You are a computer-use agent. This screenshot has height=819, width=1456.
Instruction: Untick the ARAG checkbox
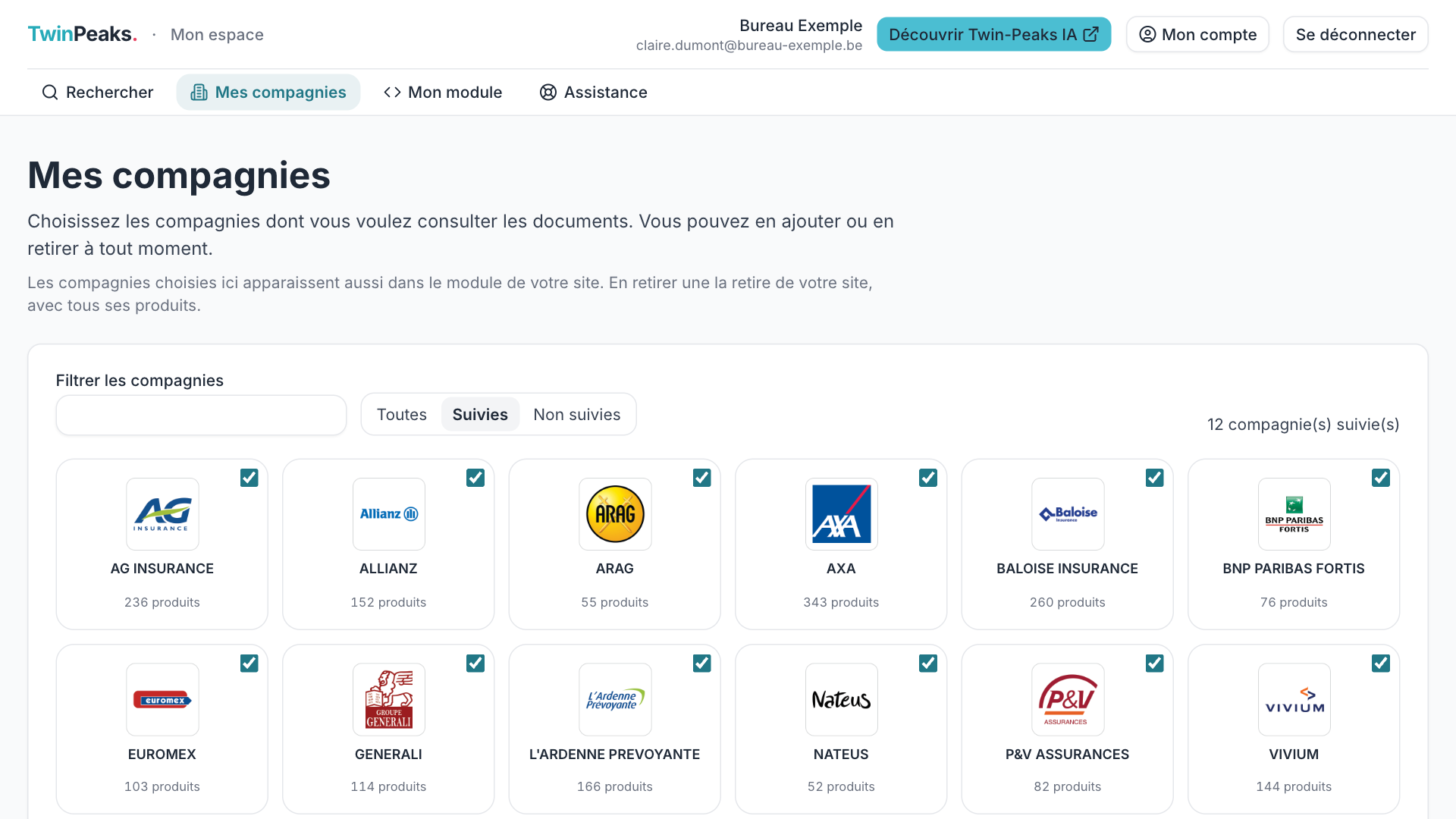pos(702,478)
